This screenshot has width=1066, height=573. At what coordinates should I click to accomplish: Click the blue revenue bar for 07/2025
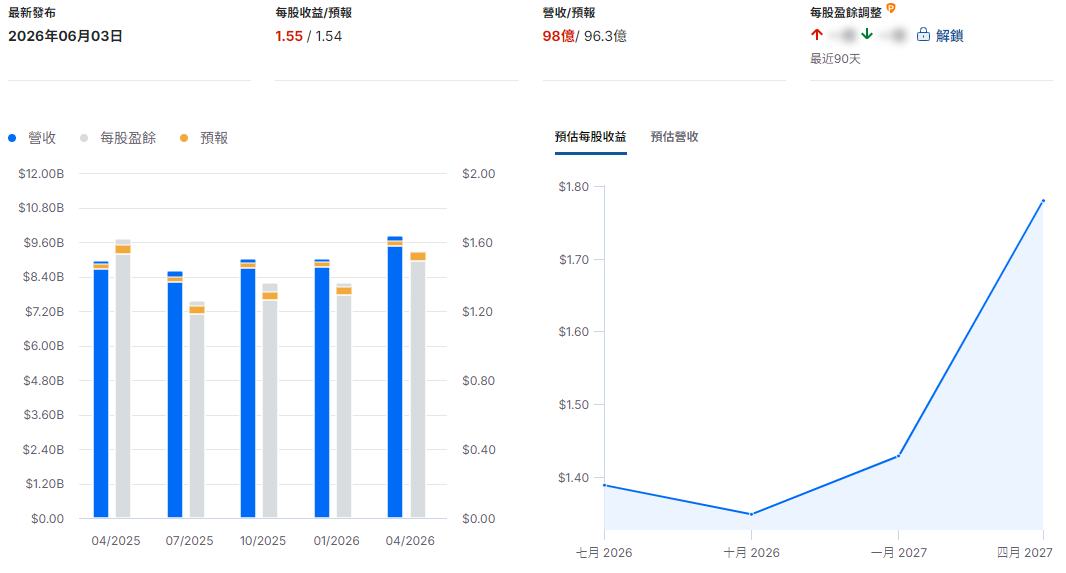pos(175,394)
